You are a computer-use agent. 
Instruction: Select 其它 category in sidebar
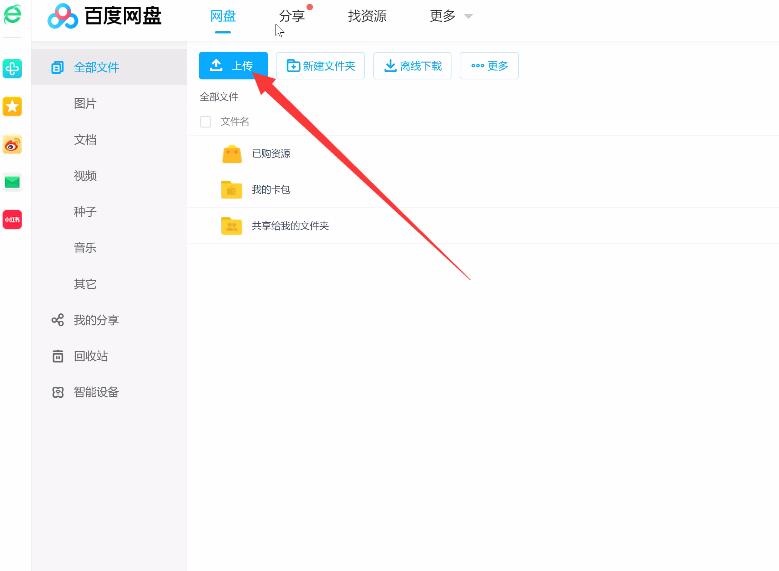pos(85,284)
